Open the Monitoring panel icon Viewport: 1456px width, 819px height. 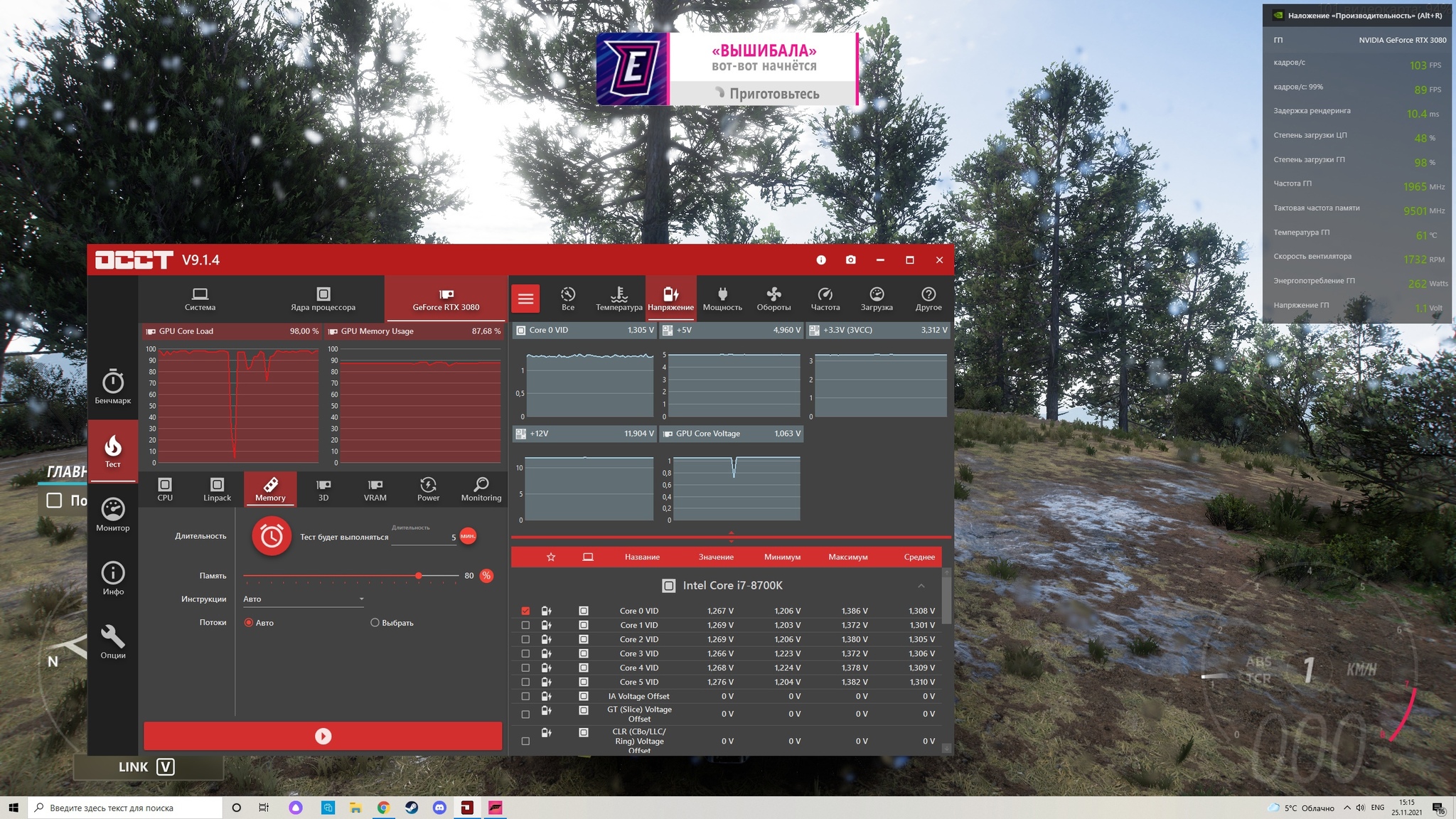(481, 489)
